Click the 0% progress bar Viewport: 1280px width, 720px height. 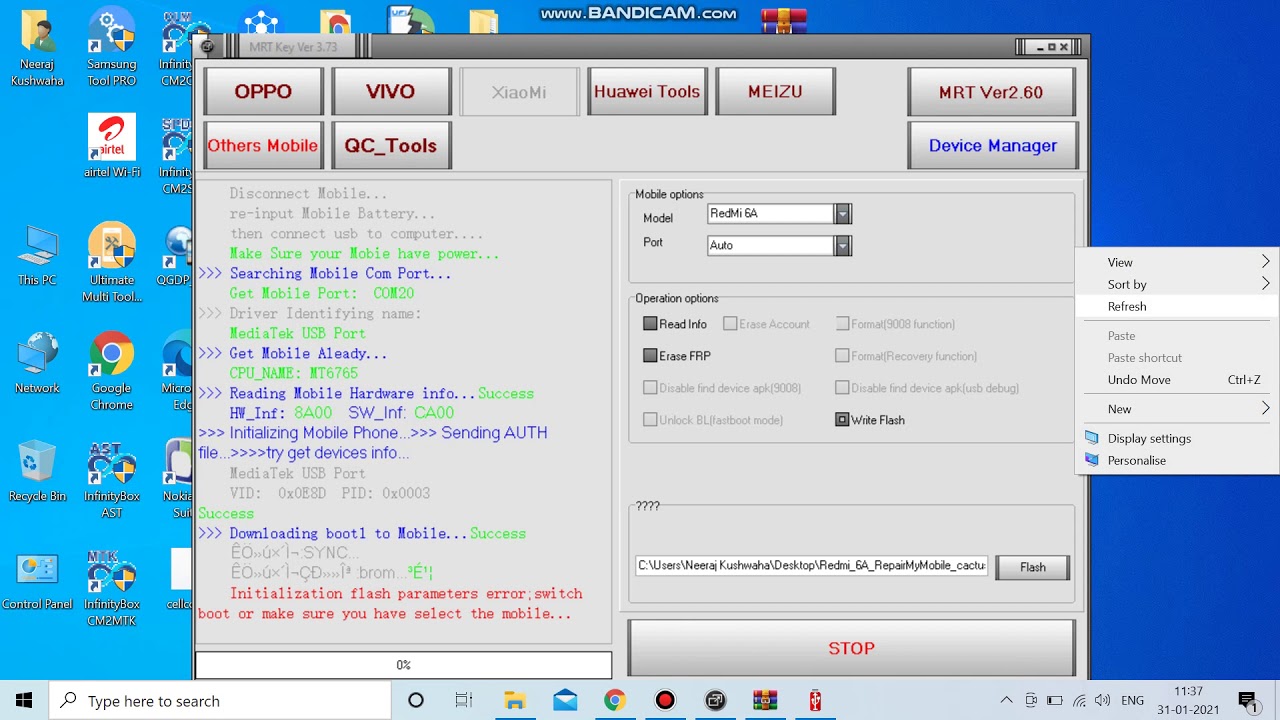tap(403, 665)
